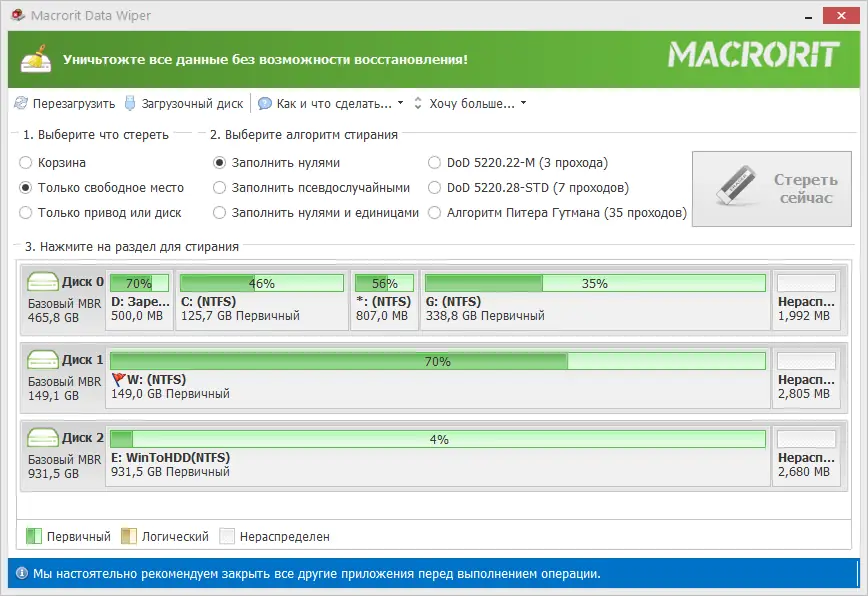This screenshot has height=596, width=868.
Task: Select the W: (NTFS) 149,0 GB partition
Action: (438, 379)
